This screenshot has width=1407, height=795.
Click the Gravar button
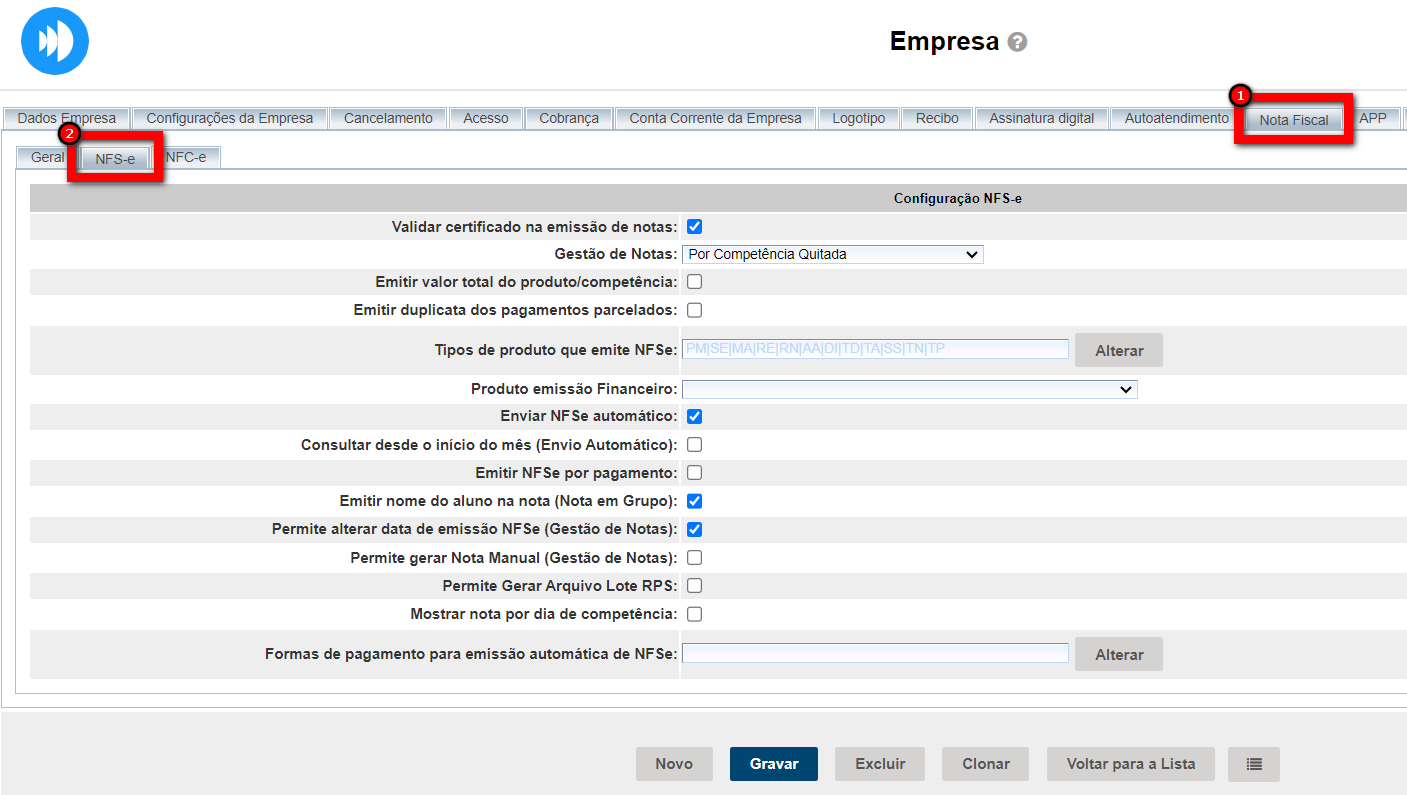point(773,764)
